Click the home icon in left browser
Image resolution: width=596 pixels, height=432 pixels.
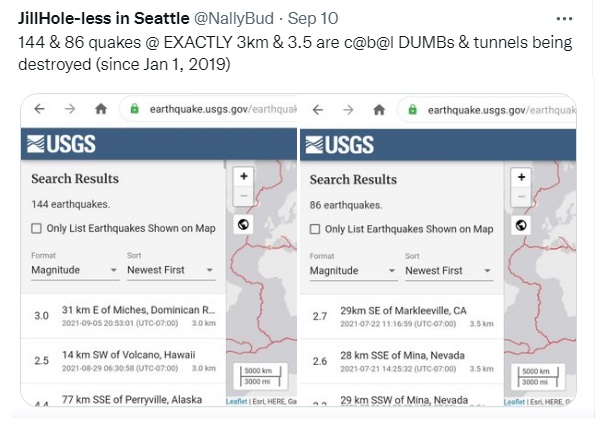pyautogui.click(x=101, y=109)
